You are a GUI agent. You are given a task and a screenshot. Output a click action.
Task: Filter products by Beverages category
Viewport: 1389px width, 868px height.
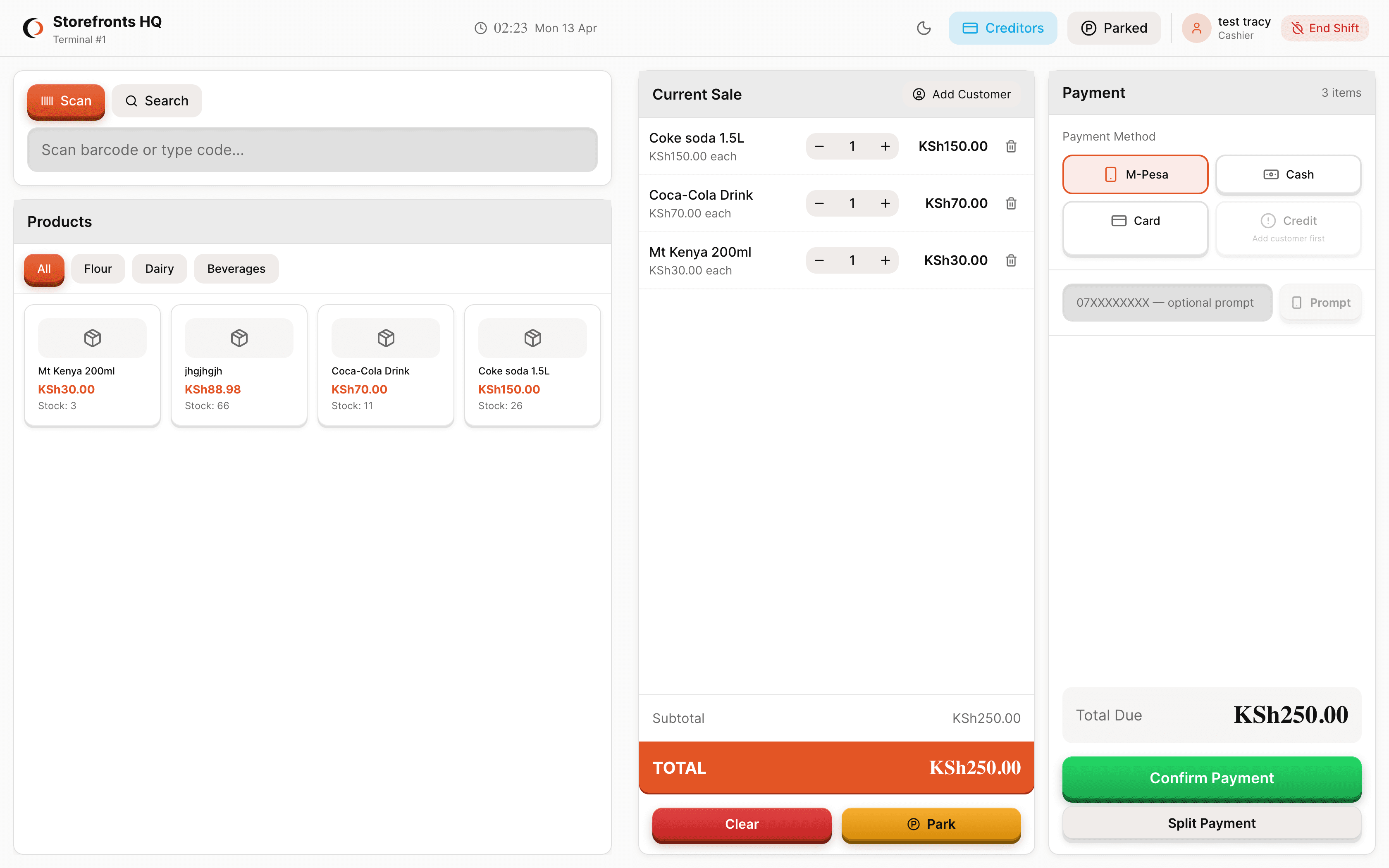point(236,269)
